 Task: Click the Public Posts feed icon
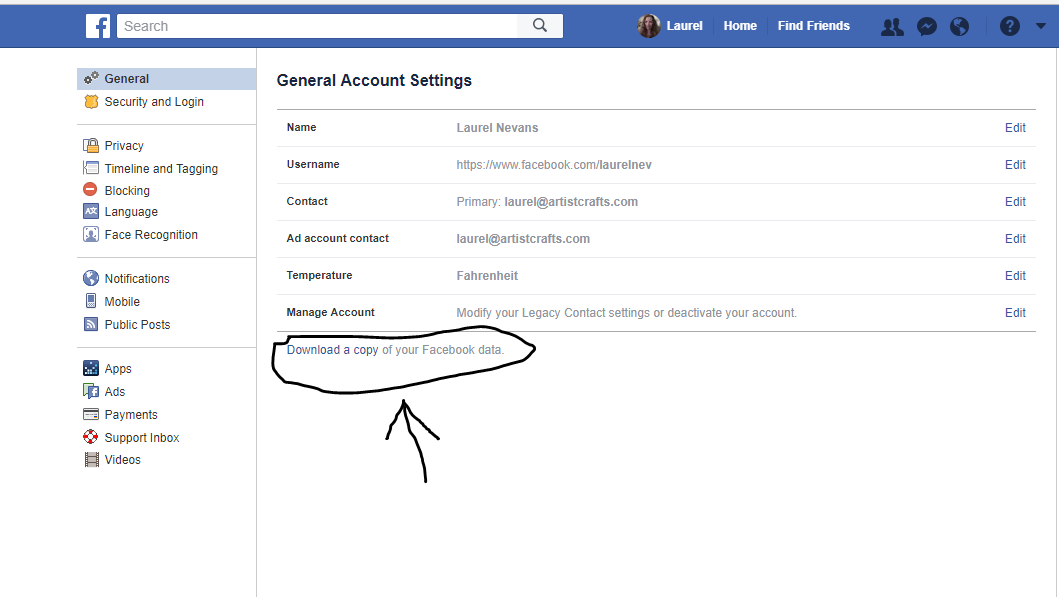click(91, 324)
